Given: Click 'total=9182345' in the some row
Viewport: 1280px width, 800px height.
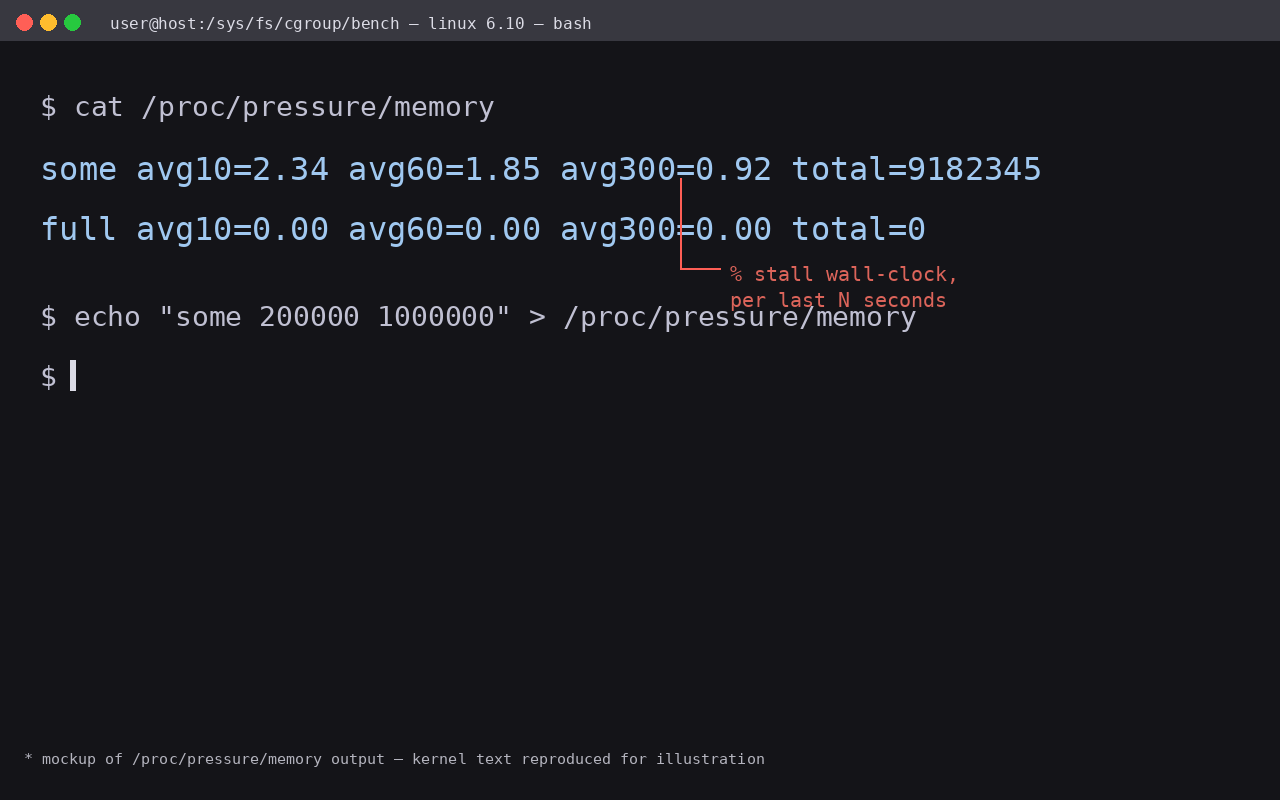Looking at the screenshot, I should click(917, 169).
